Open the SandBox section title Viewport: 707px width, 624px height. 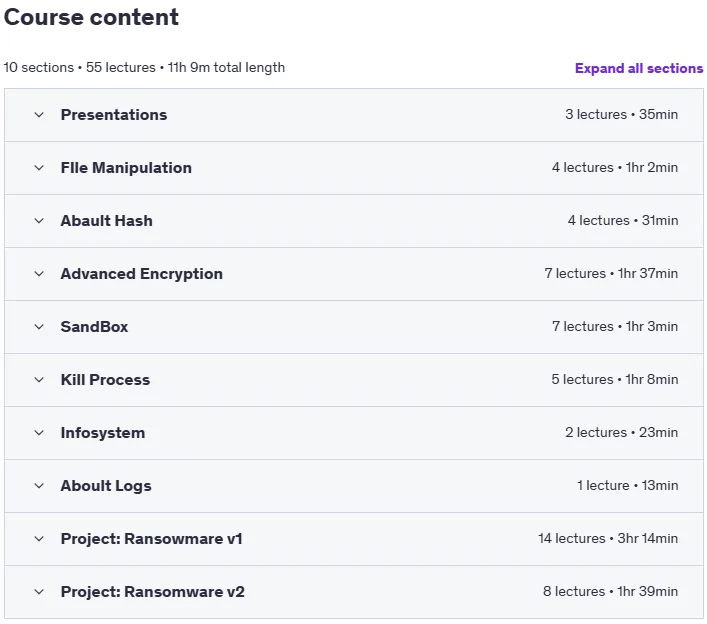click(94, 327)
